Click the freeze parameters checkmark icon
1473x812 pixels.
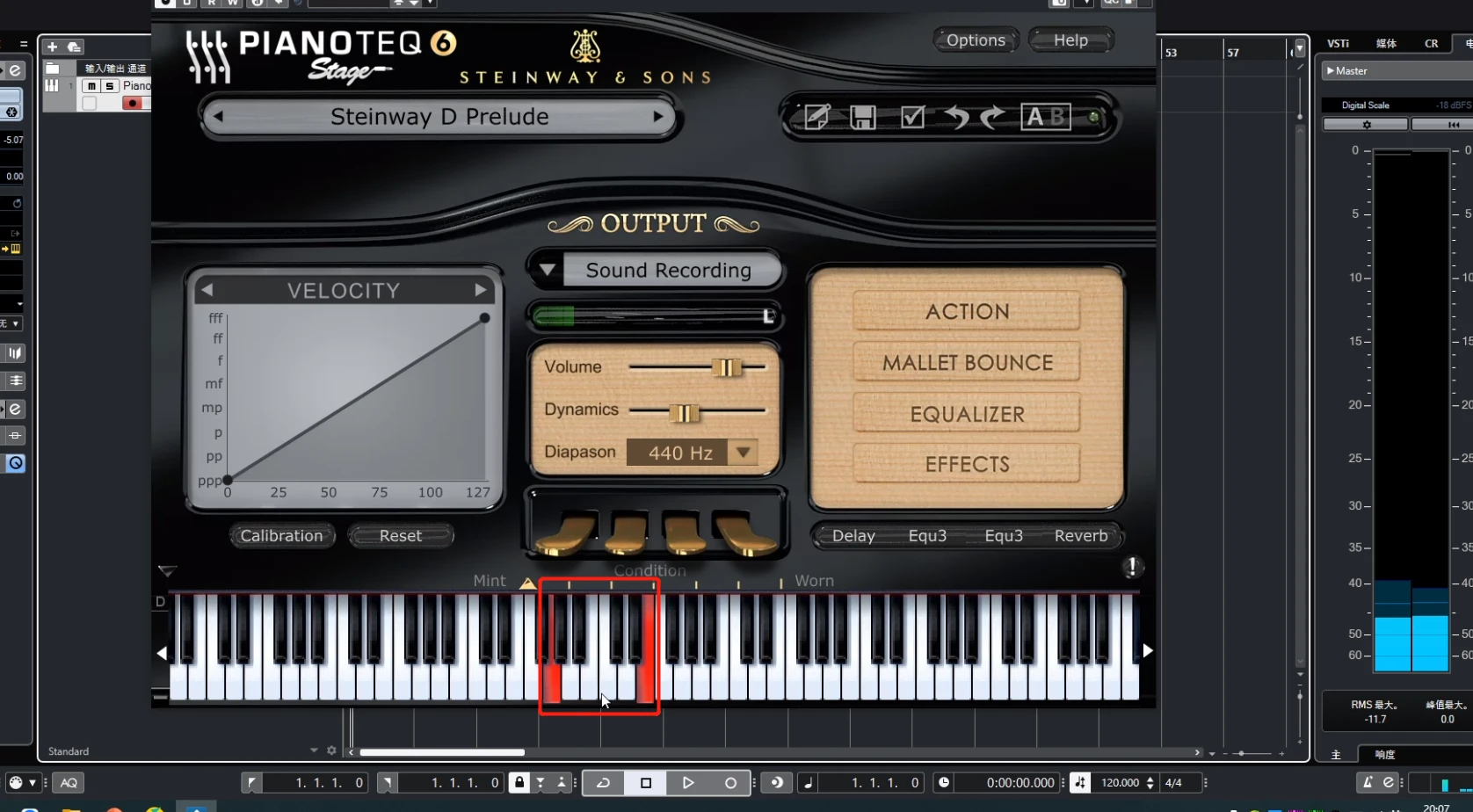point(912,116)
